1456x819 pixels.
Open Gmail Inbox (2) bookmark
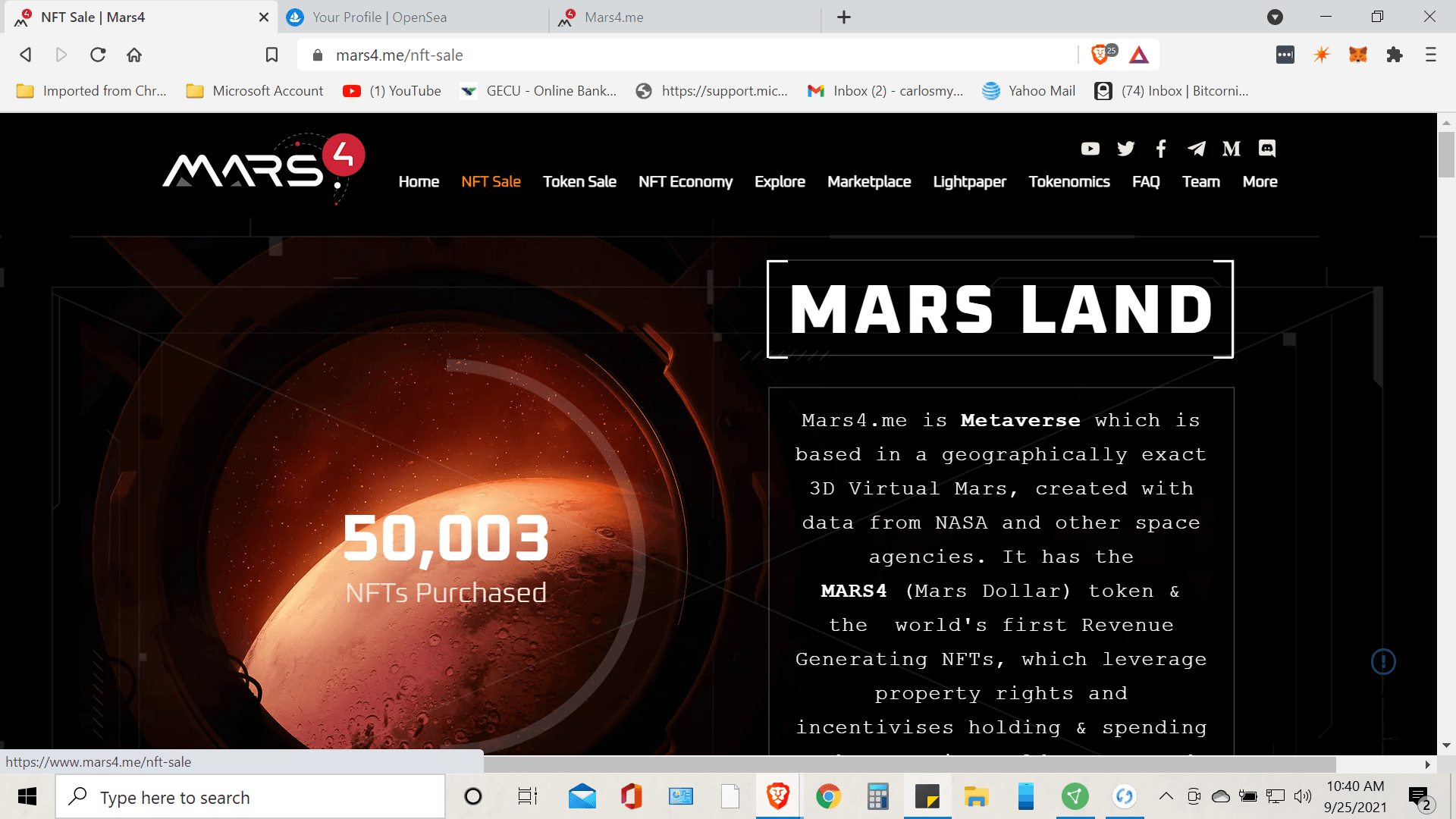[x=886, y=91]
